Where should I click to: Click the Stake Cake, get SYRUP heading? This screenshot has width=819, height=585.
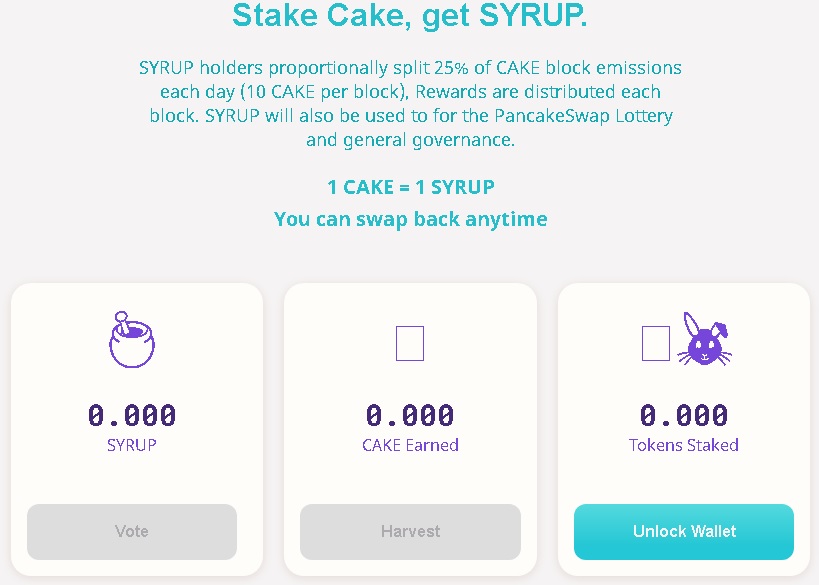pyautogui.click(x=410, y=15)
